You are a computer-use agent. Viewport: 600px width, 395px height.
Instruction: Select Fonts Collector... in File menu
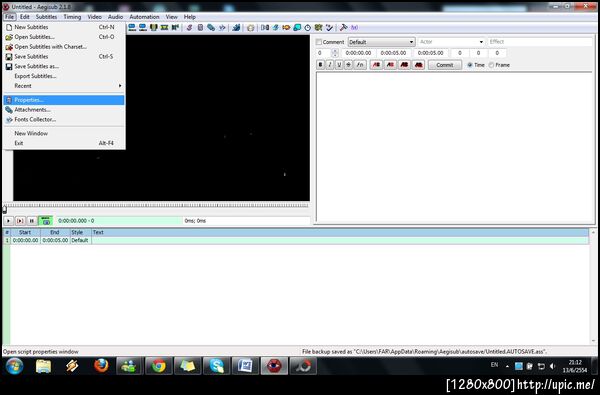[64, 119]
